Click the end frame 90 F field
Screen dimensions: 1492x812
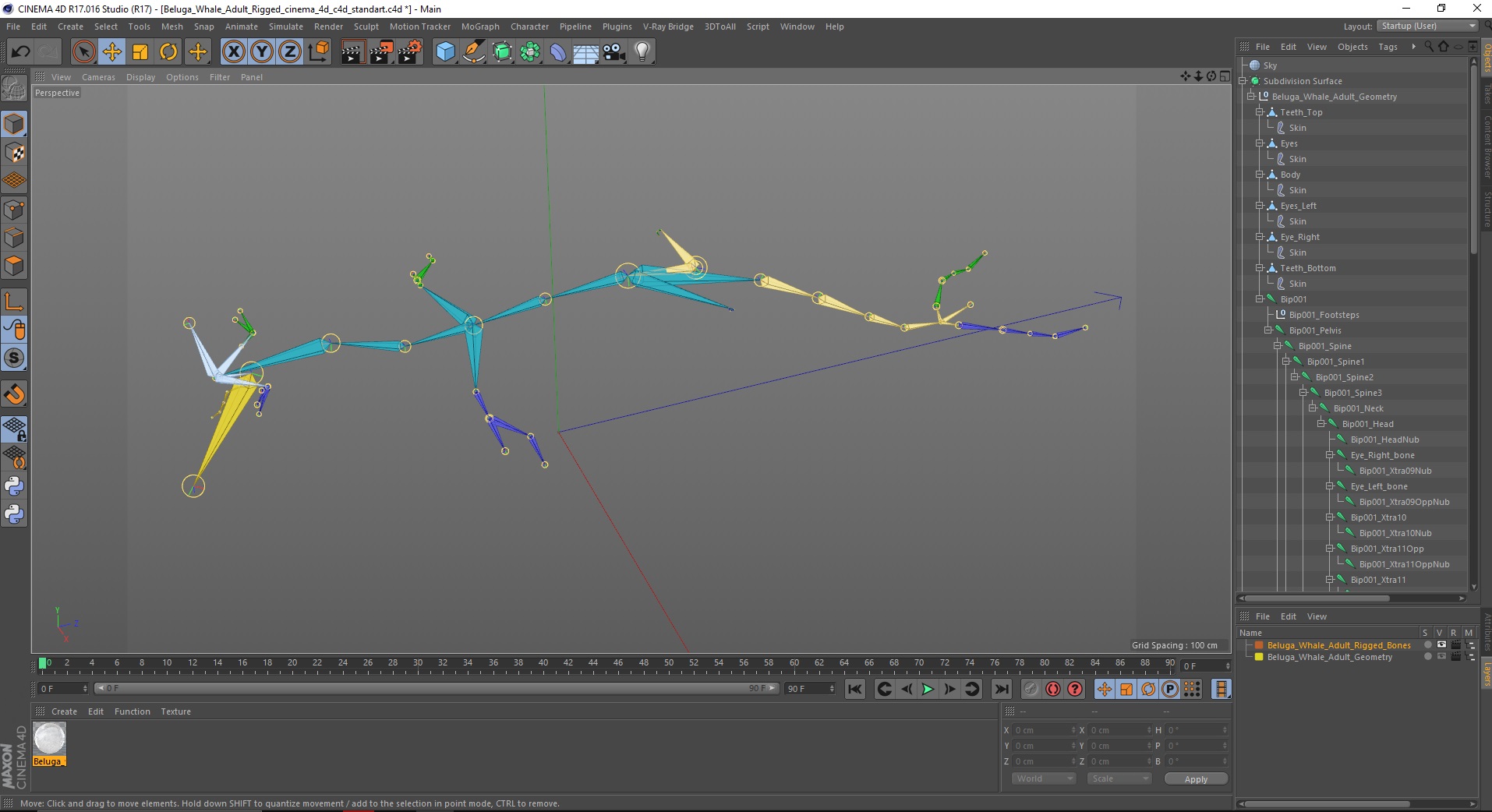click(x=810, y=689)
